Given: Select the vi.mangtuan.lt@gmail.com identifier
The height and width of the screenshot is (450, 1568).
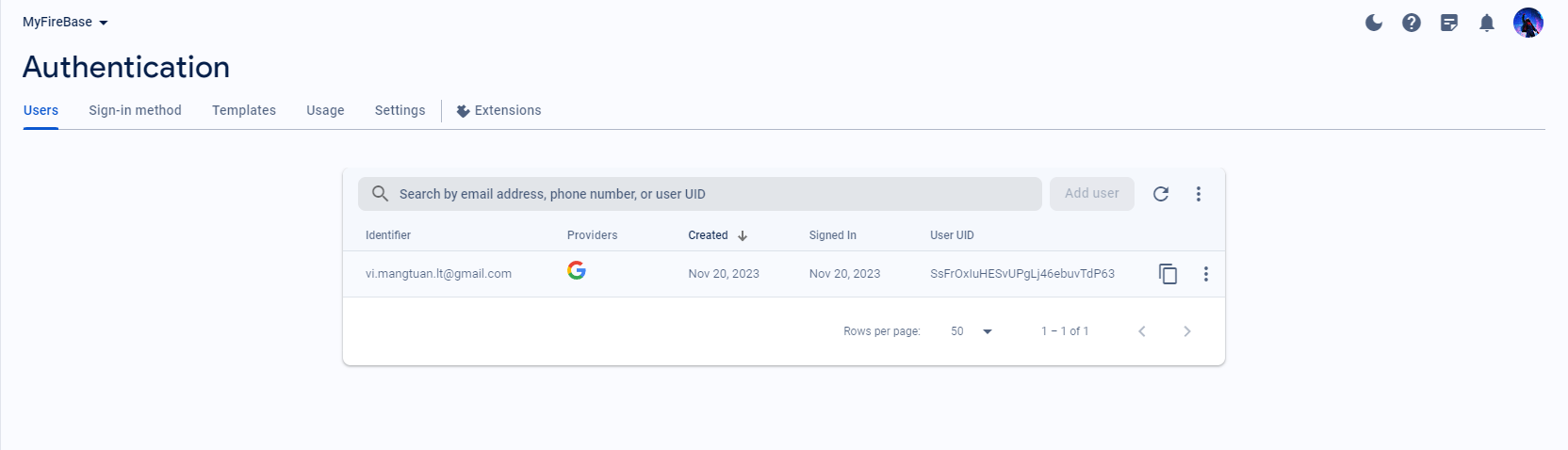Looking at the screenshot, I should click(438, 274).
